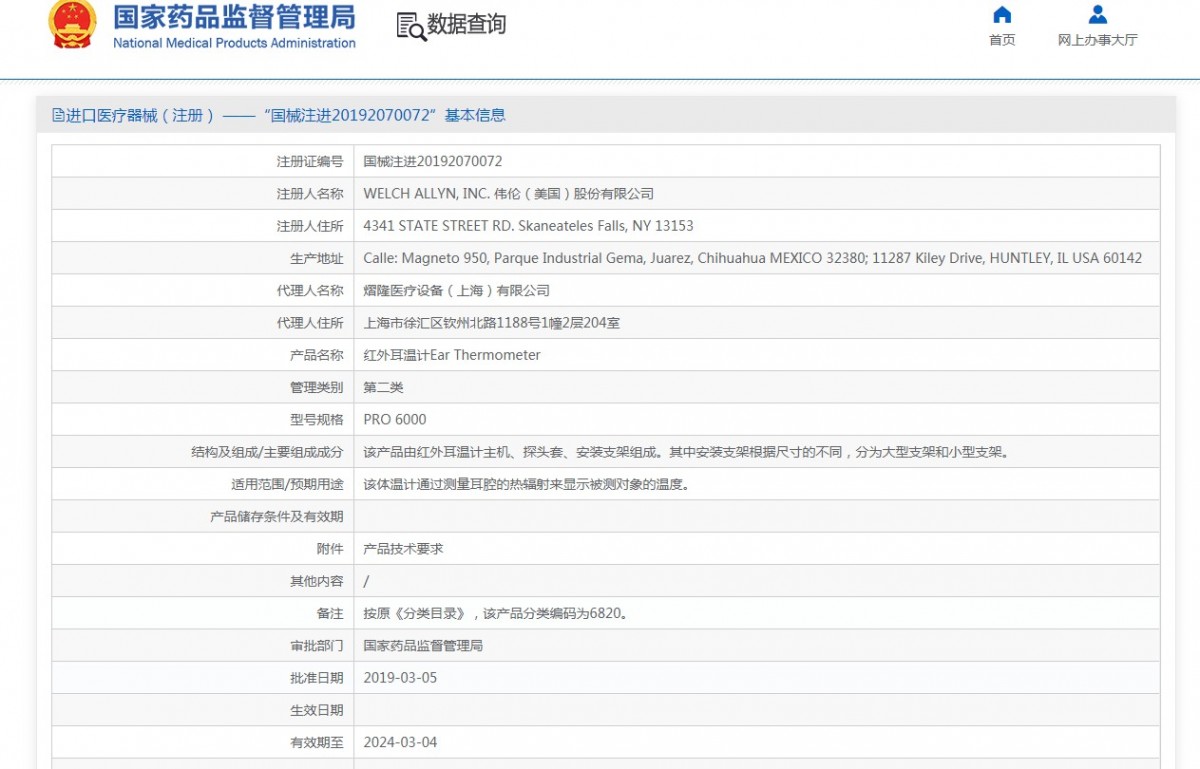This screenshot has height=769, width=1200.
Task: Select the 4341 STATE STREET RD. address
Action: pos(529,226)
